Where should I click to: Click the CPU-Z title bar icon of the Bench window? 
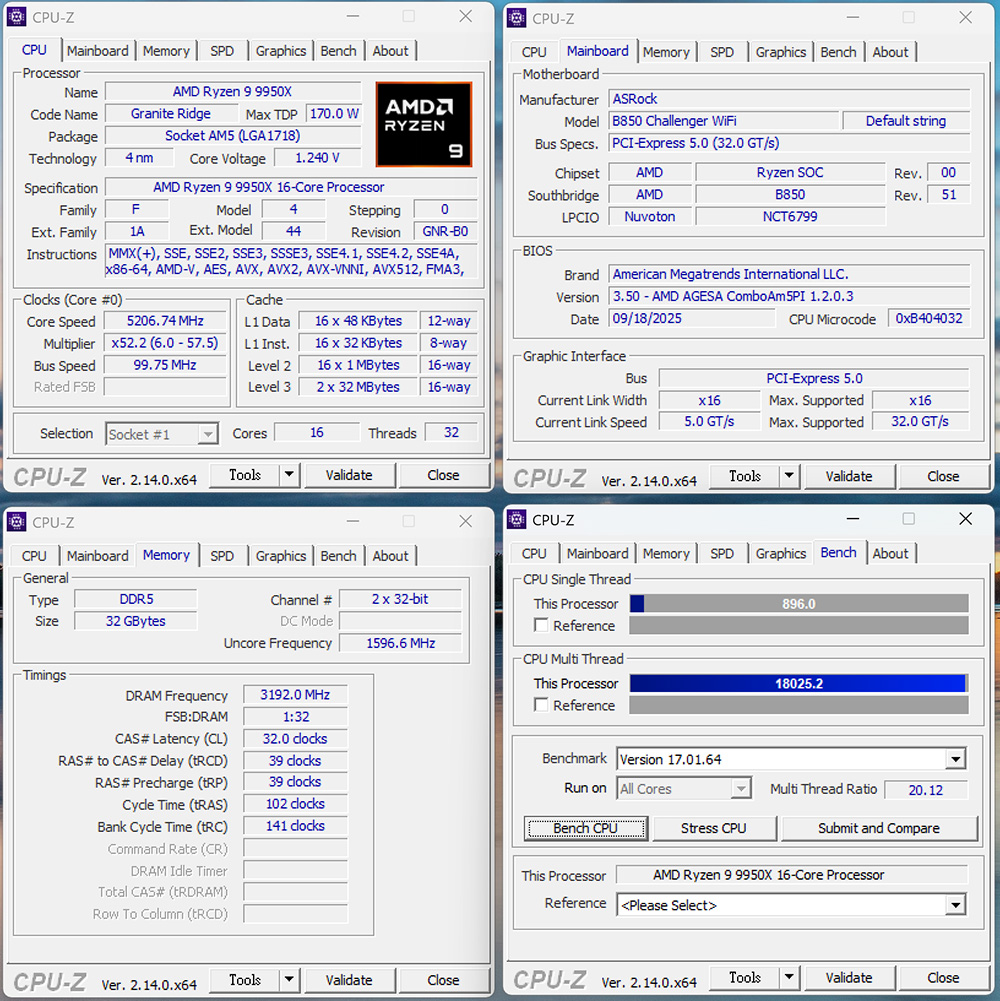pos(517,519)
